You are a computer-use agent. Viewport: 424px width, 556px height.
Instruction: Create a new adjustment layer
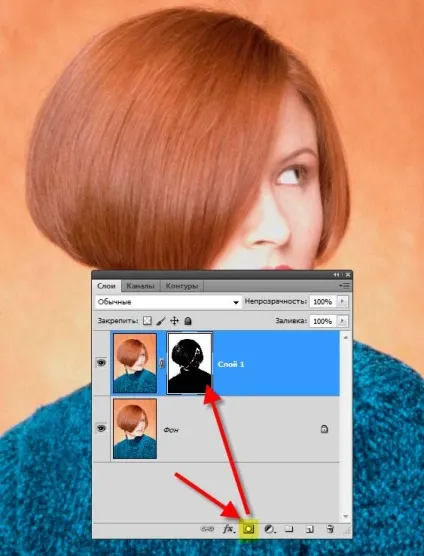(x=270, y=529)
